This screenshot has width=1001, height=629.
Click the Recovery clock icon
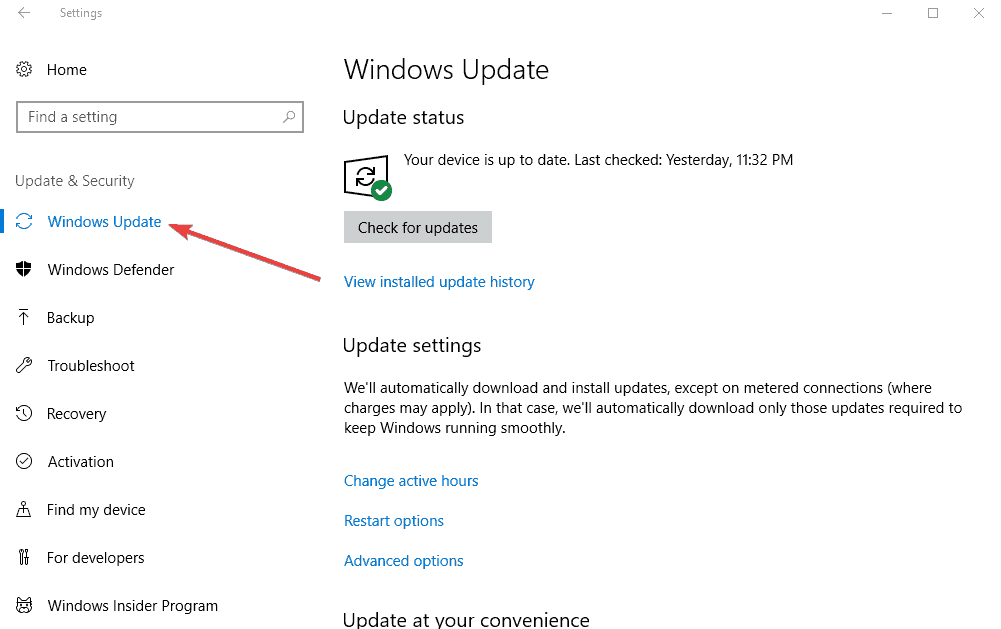pyautogui.click(x=24, y=413)
